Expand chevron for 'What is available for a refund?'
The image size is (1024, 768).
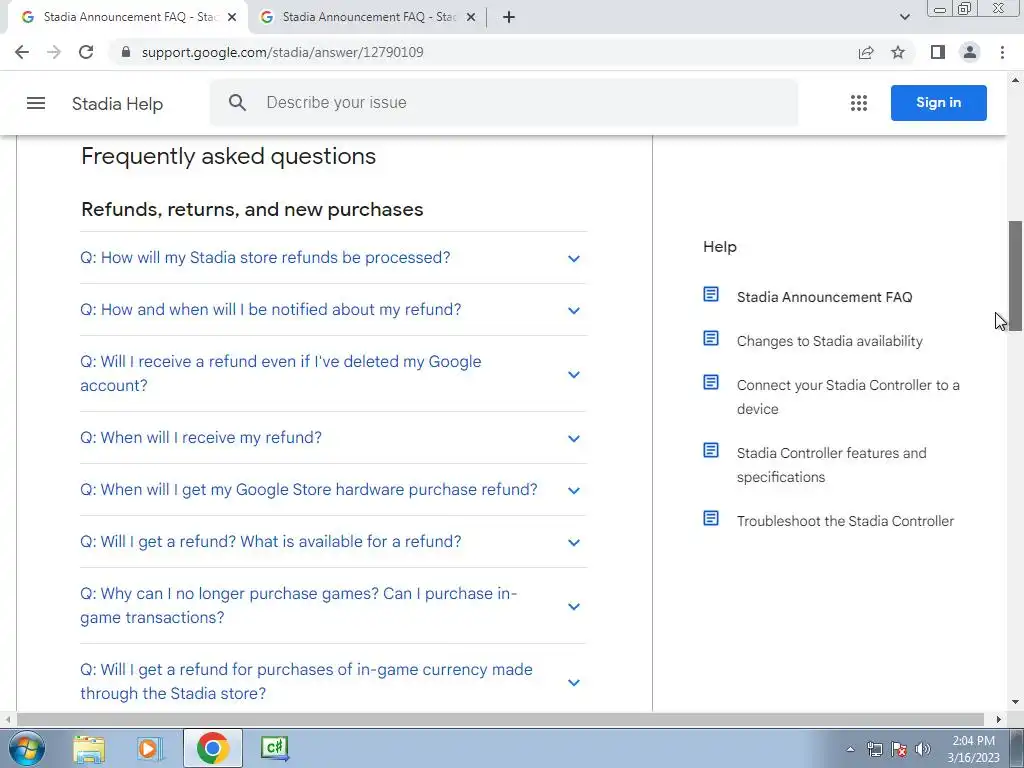[x=573, y=543]
